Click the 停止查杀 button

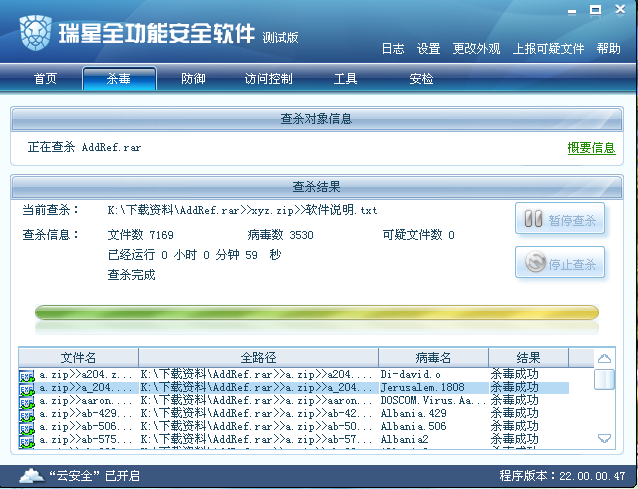560,262
